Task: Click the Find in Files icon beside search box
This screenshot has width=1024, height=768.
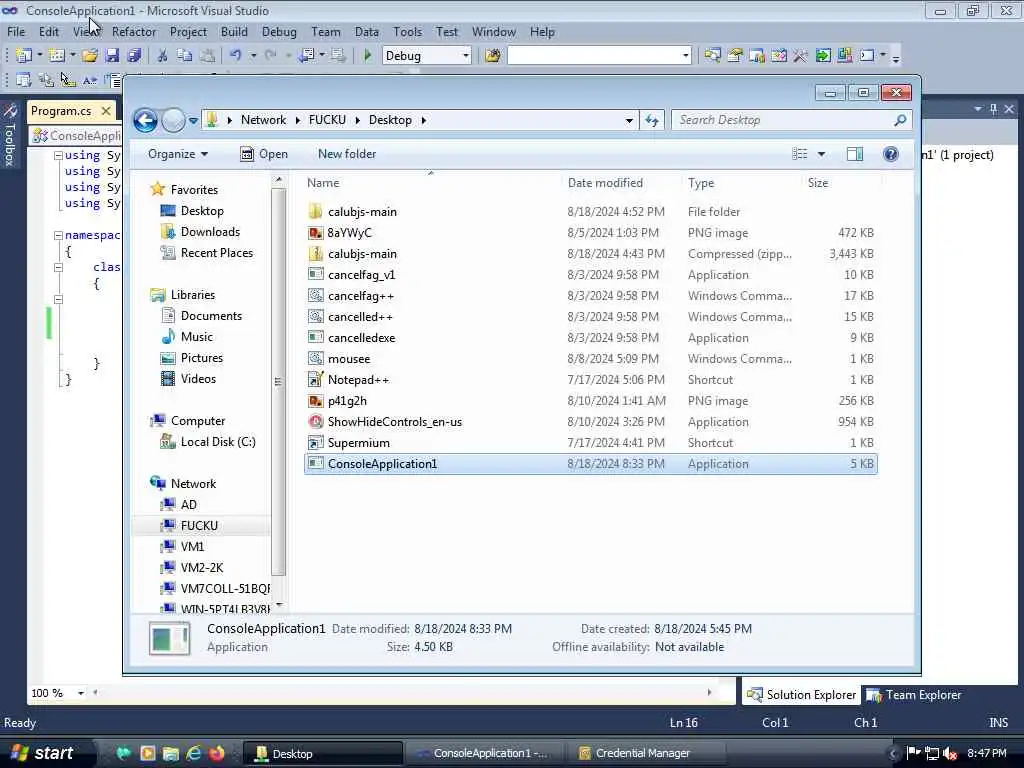Action: coord(493,56)
